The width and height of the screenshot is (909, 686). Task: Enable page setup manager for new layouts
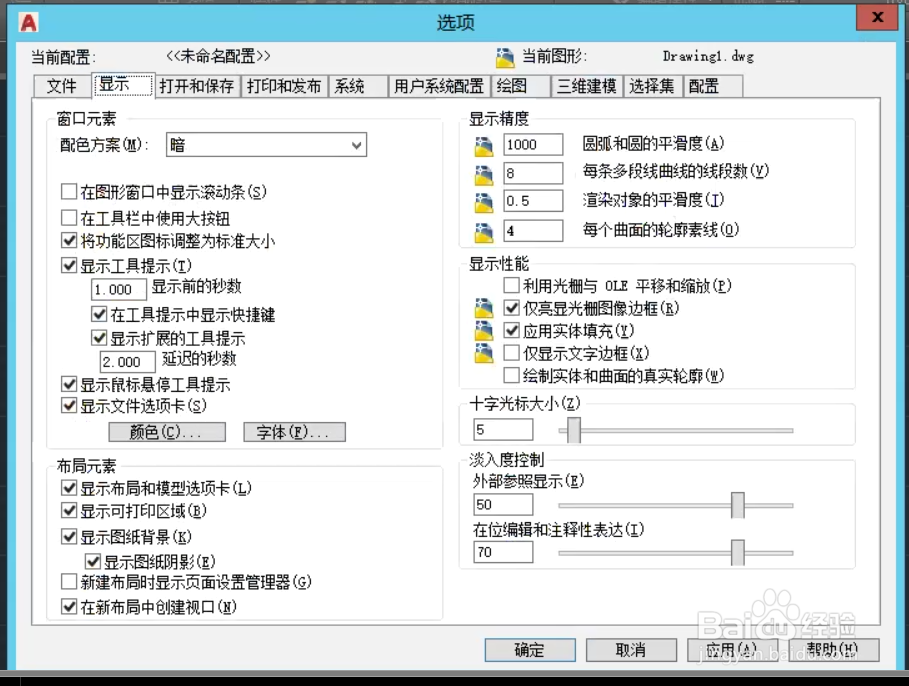(69, 580)
